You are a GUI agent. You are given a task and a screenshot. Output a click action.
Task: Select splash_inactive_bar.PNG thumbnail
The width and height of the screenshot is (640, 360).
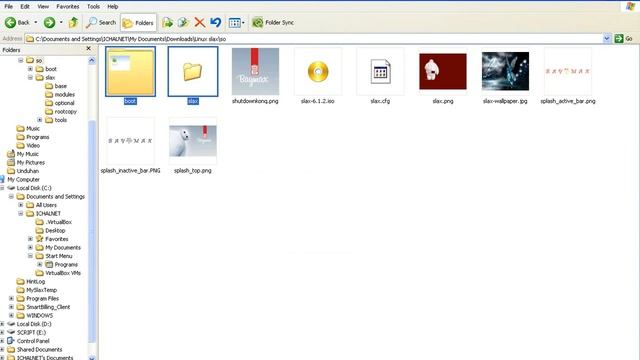(x=130, y=141)
